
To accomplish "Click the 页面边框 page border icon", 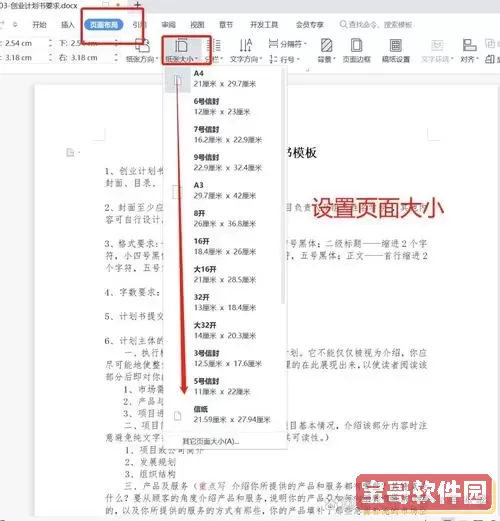I will [356, 45].
